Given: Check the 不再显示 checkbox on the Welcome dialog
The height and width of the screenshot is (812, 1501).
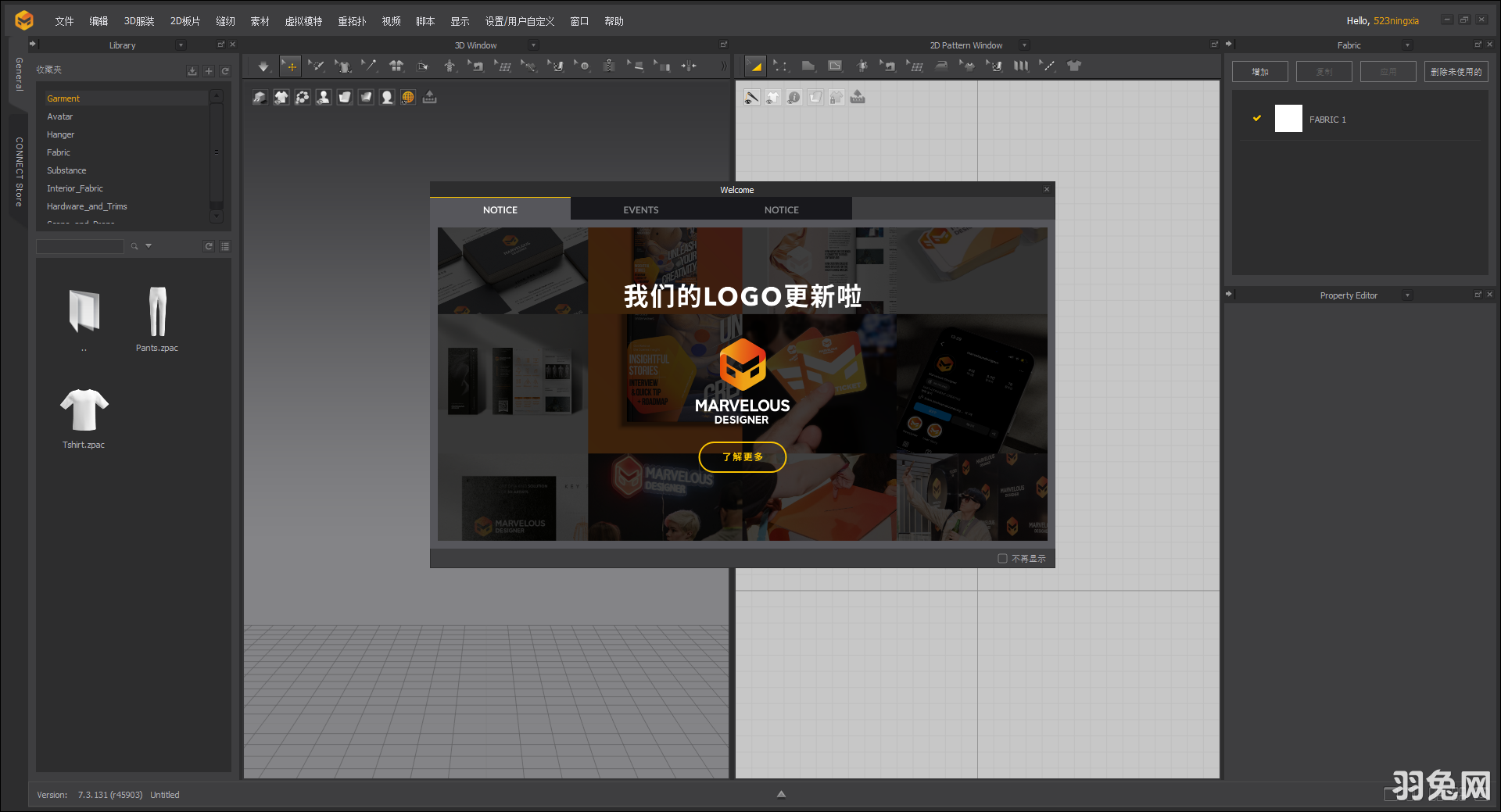Looking at the screenshot, I should (1003, 558).
